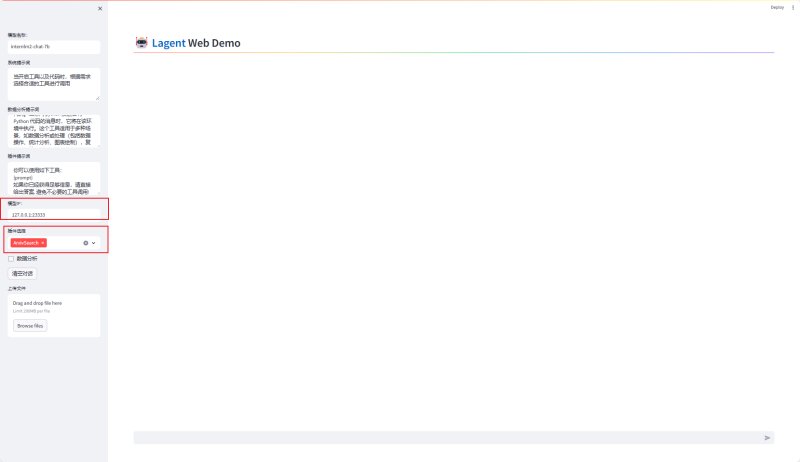Image resolution: width=800 pixels, height=462 pixels.
Task: Open the Deploy button at top right
Action: coord(777,7)
